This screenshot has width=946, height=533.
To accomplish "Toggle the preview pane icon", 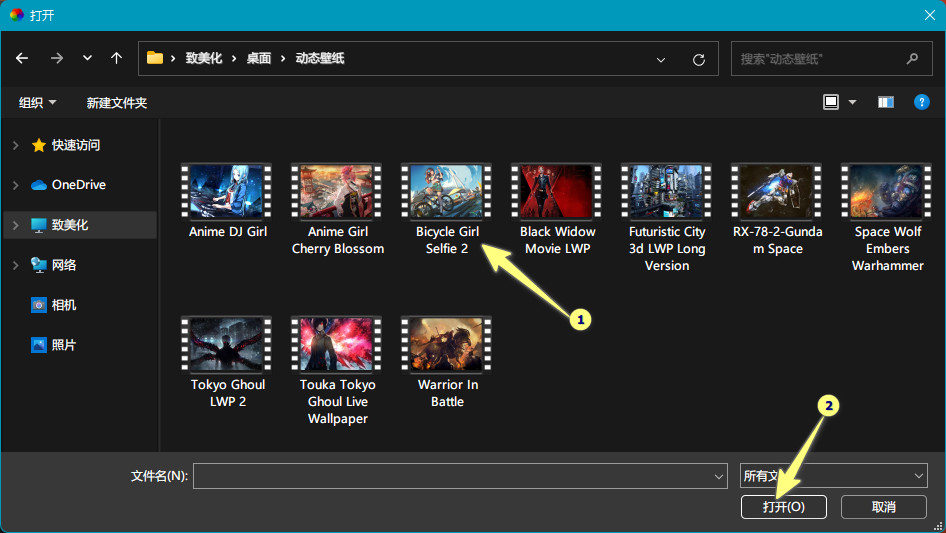I will click(886, 102).
